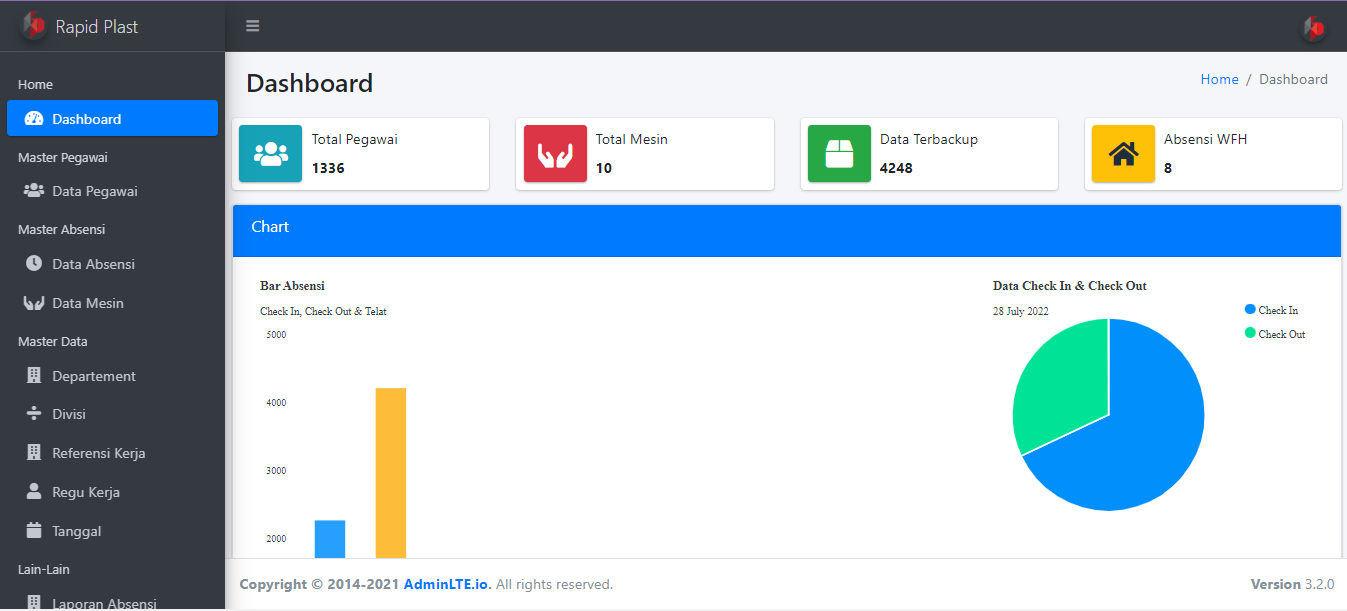Viewport: 1347px width, 611px height.
Task: Click the yellow Absensi WFH house icon
Action: click(x=1123, y=154)
